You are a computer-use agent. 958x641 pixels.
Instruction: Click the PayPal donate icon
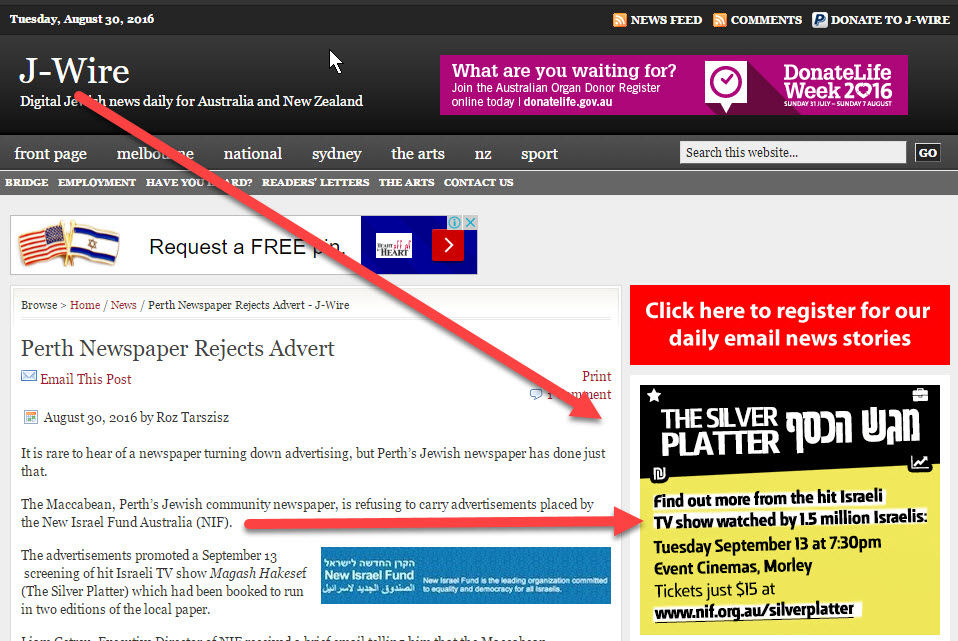(819, 20)
